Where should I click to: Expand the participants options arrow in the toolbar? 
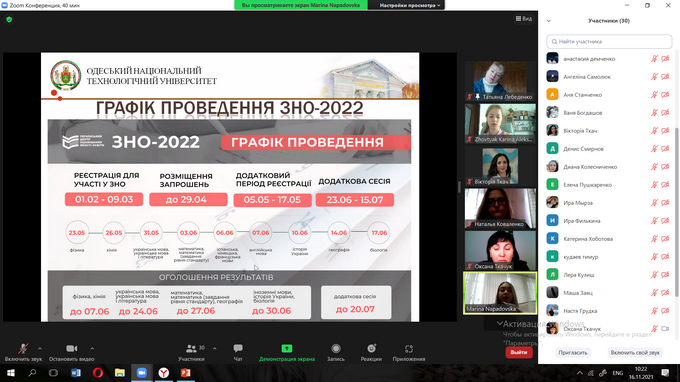point(215,348)
